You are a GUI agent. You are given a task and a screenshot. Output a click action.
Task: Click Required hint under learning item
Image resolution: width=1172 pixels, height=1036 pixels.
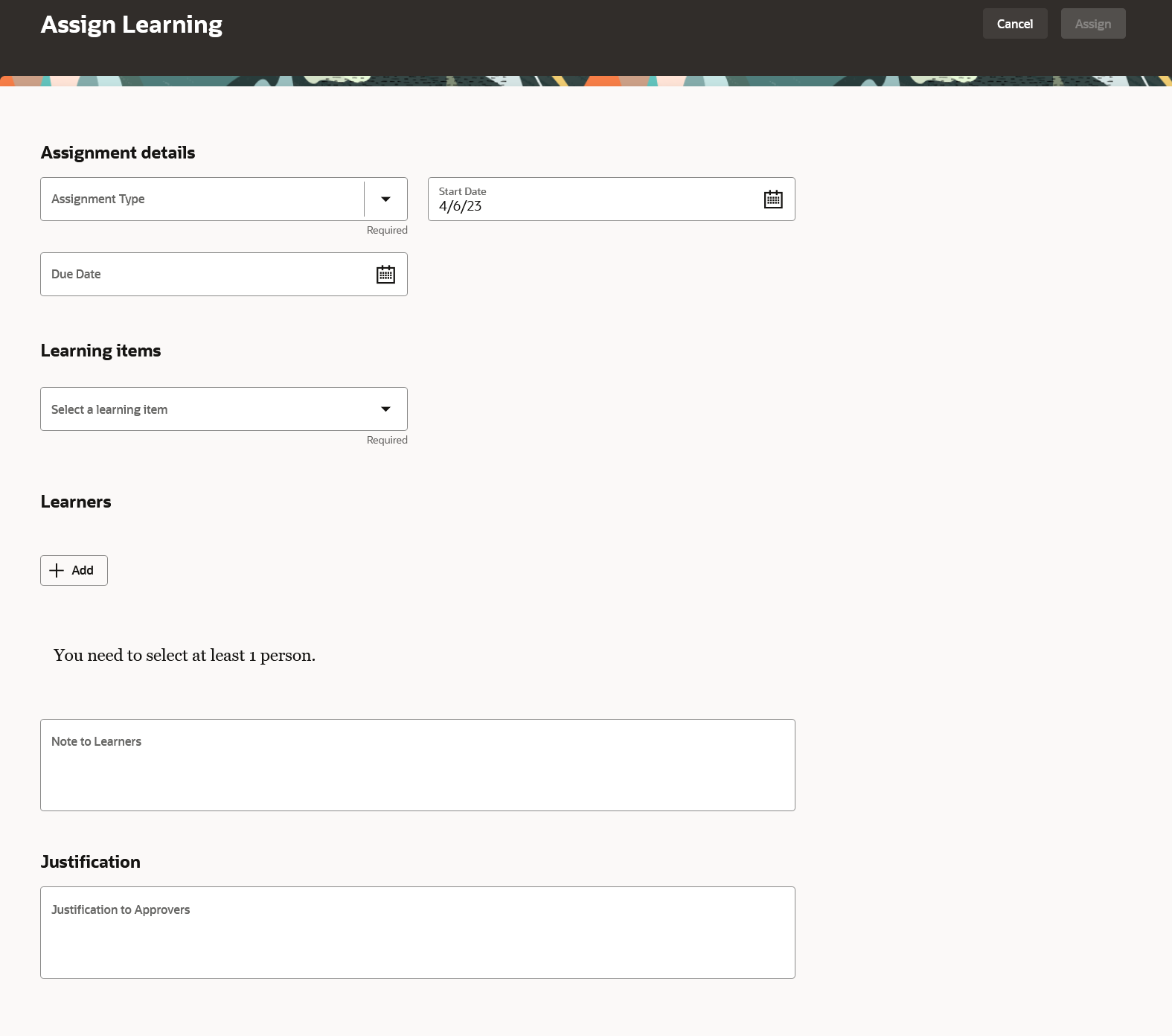[x=387, y=440]
